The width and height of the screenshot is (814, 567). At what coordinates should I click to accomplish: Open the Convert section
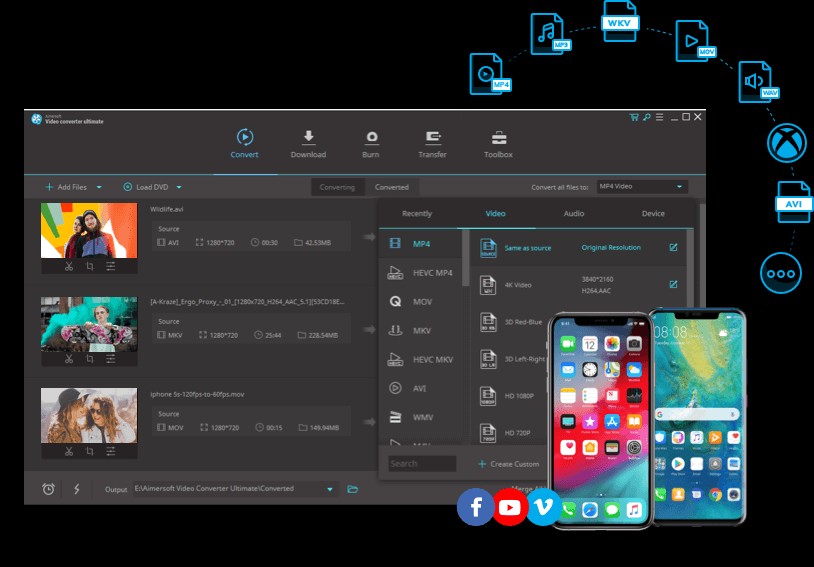(x=244, y=144)
